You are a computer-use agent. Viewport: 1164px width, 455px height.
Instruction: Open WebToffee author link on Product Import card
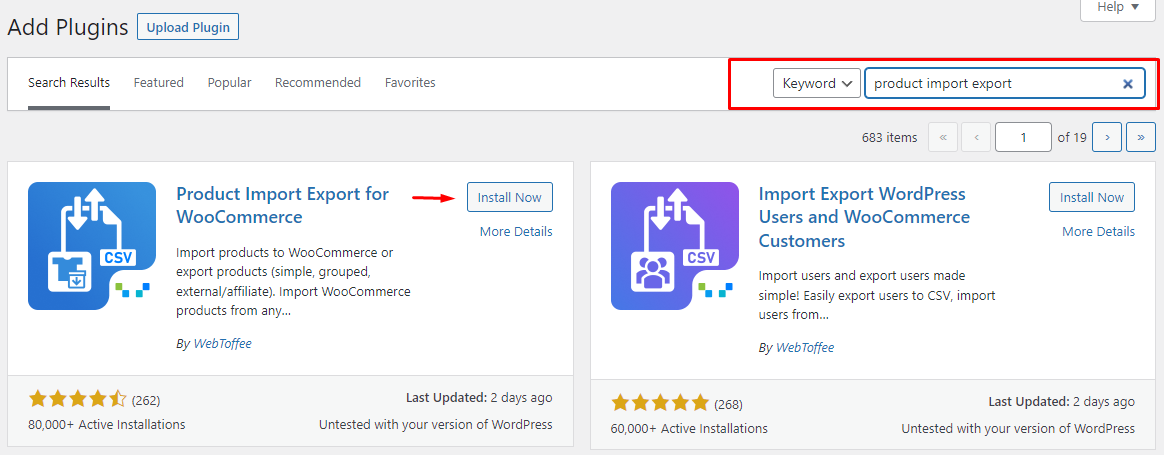coord(223,344)
